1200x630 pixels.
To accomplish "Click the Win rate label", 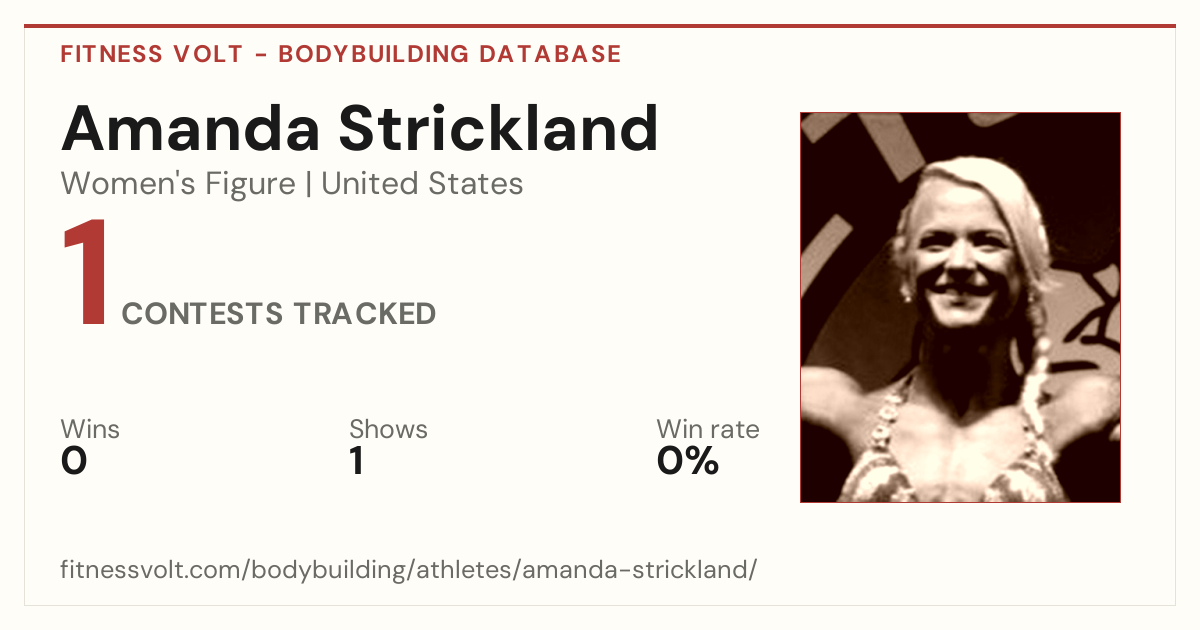I will [708, 429].
